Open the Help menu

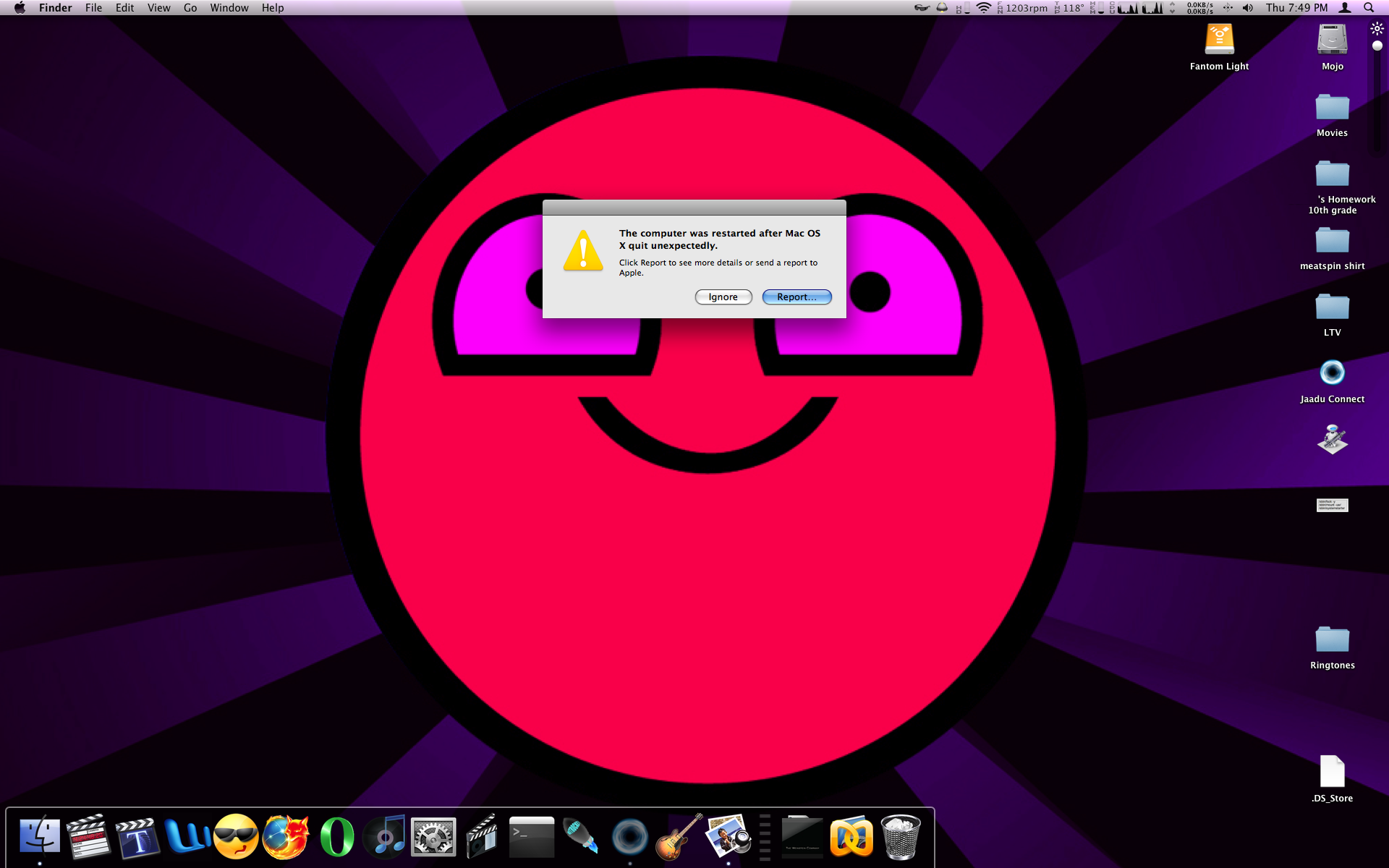coord(273,8)
